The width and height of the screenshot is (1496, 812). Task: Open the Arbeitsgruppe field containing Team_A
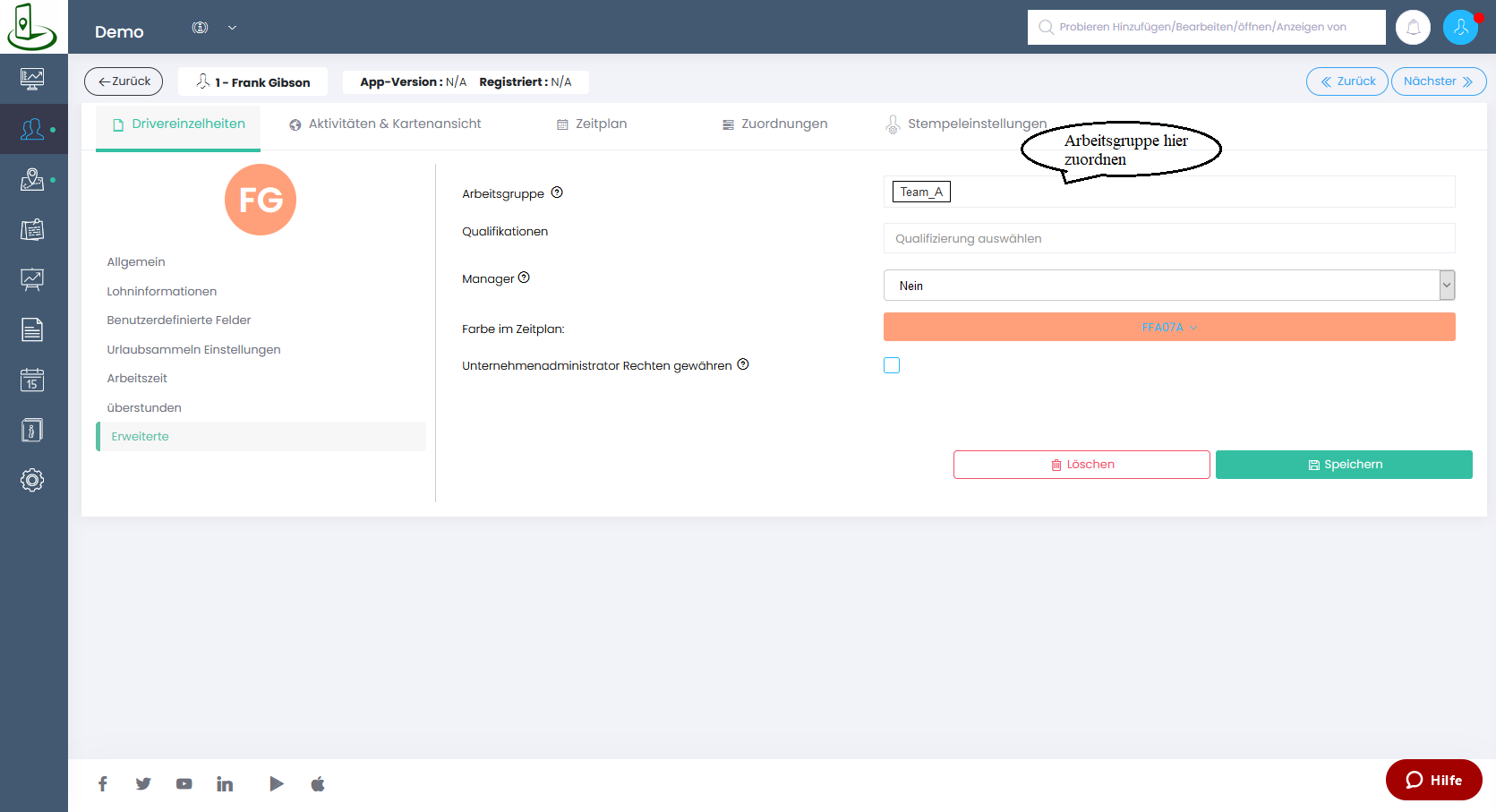(1169, 192)
